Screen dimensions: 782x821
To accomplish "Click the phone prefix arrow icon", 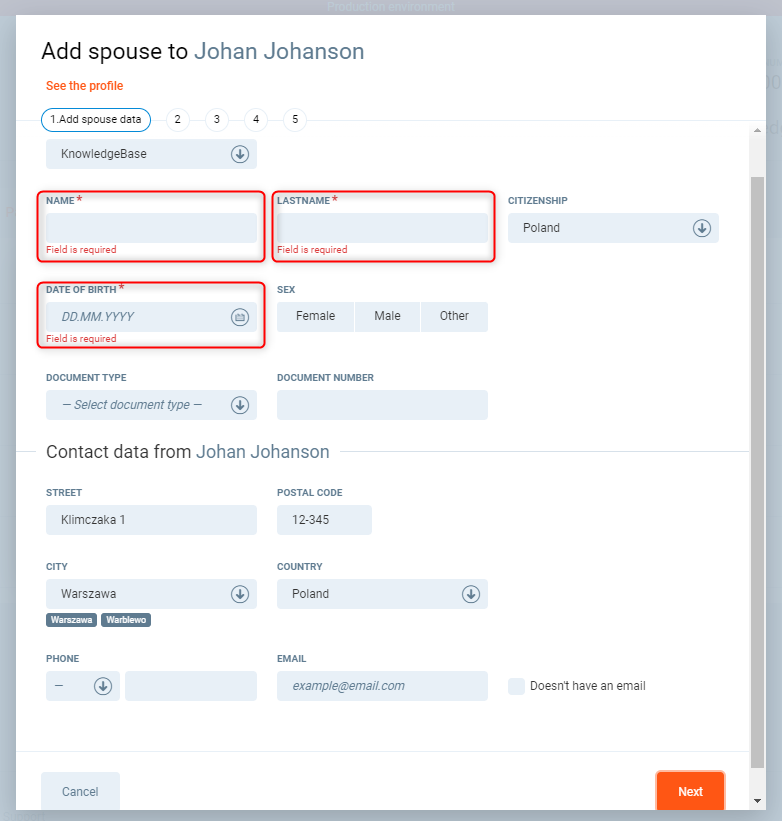I will (102, 686).
